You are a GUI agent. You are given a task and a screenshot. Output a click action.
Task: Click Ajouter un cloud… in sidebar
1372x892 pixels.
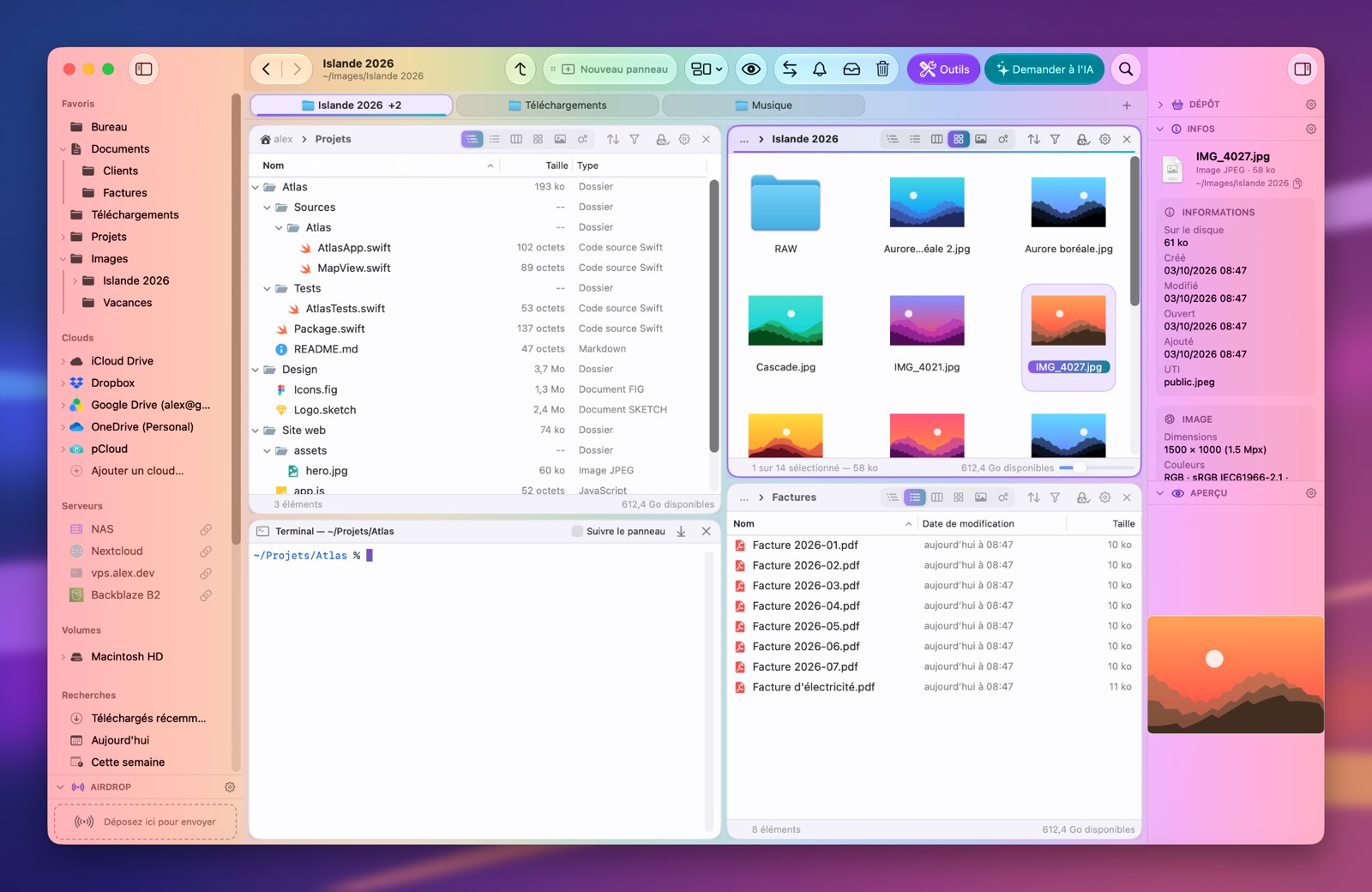[x=137, y=471]
